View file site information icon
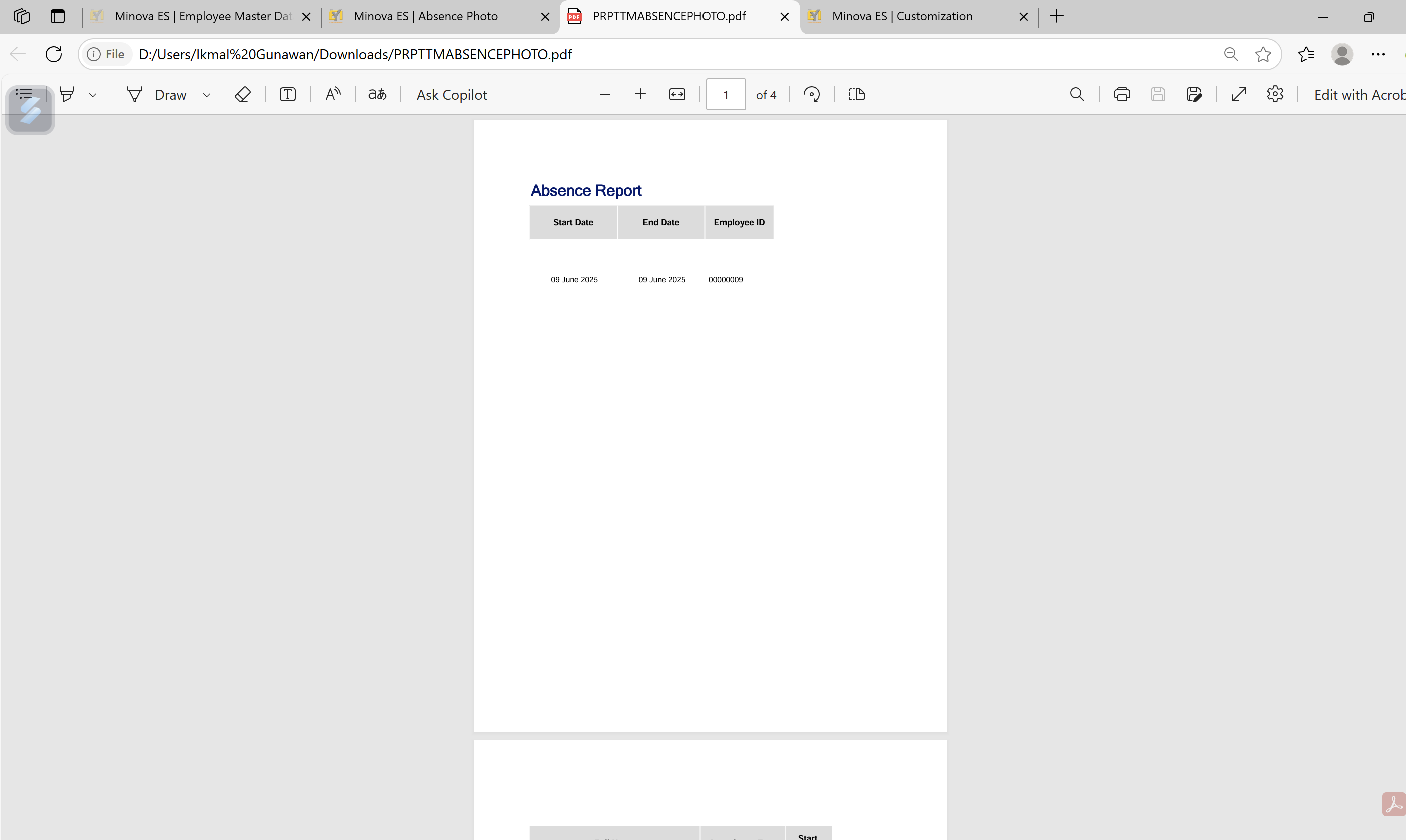This screenshot has width=1406, height=840. point(106,54)
